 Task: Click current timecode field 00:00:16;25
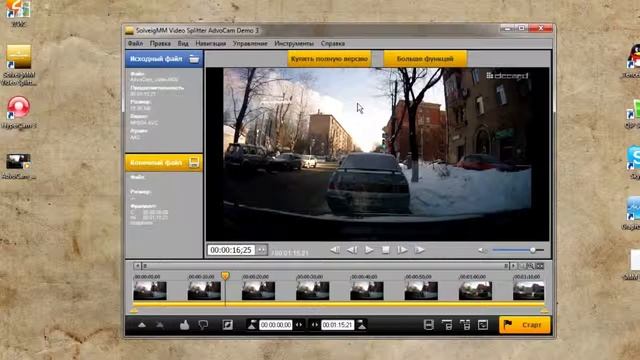(231, 250)
